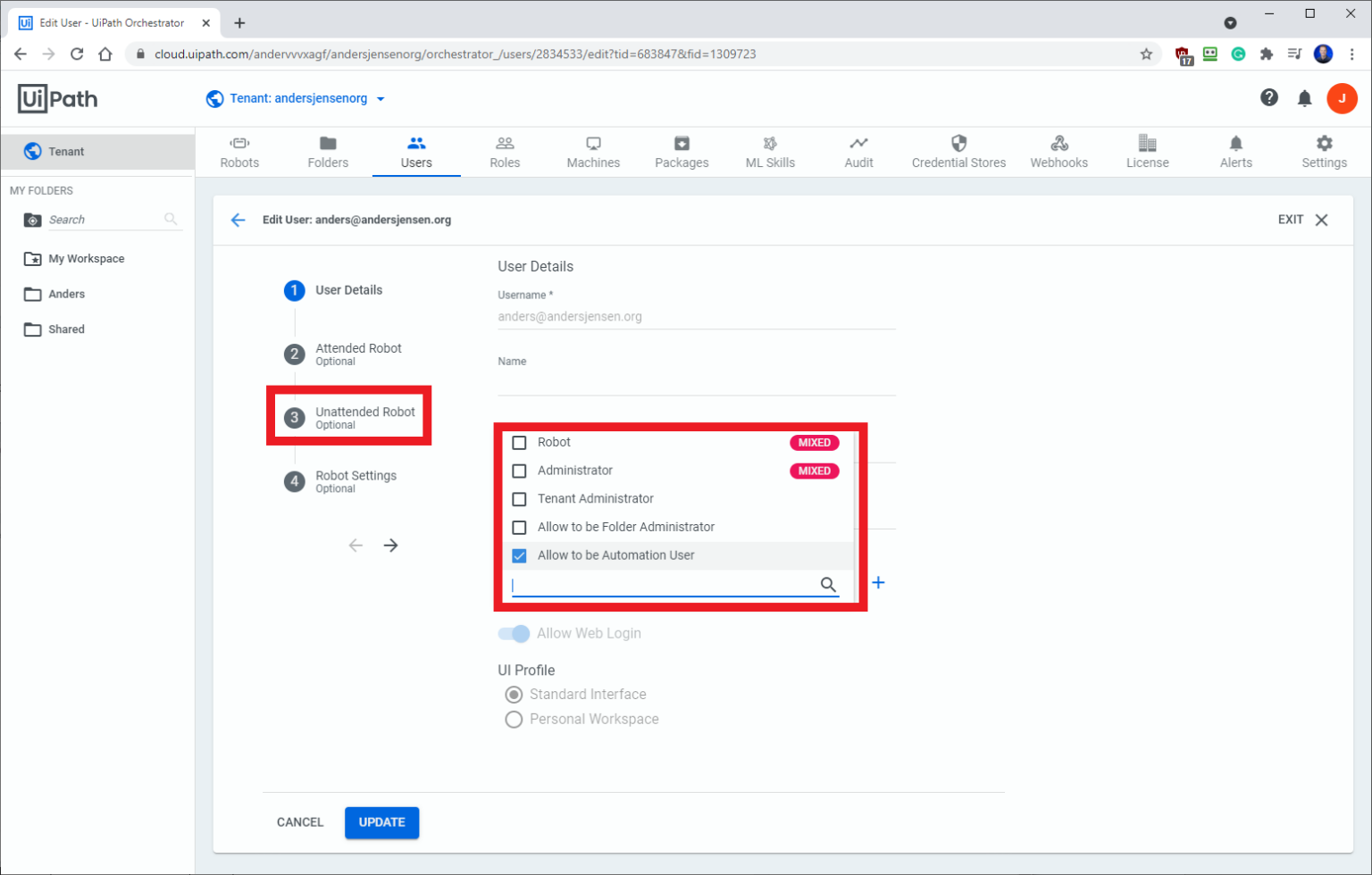1372x875 pixels.
Task: Add a role using the blue plus icon
Action: click(878, 582)
